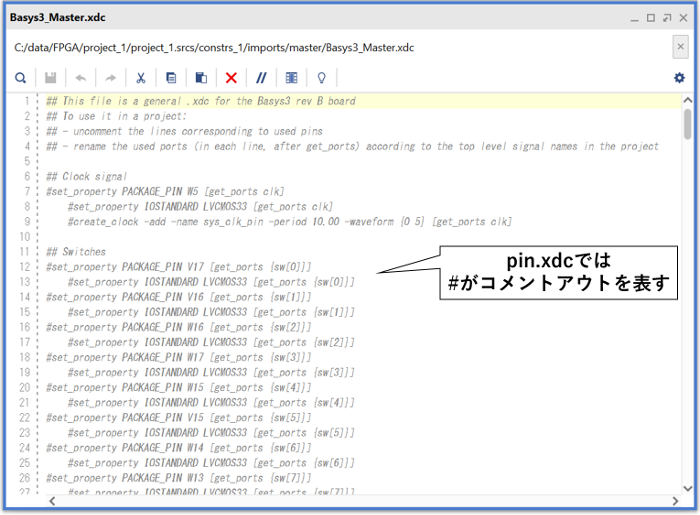Cut selection with scissors icon
The image size is (700, 515).
pyautogui.click(x=141, y=78)
